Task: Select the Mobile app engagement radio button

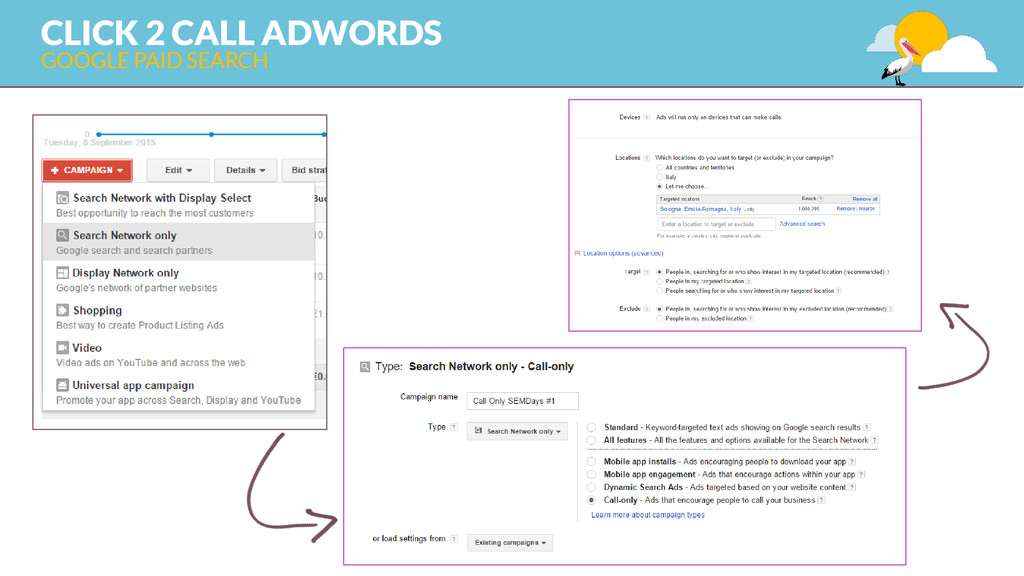Action: point(592,475)
